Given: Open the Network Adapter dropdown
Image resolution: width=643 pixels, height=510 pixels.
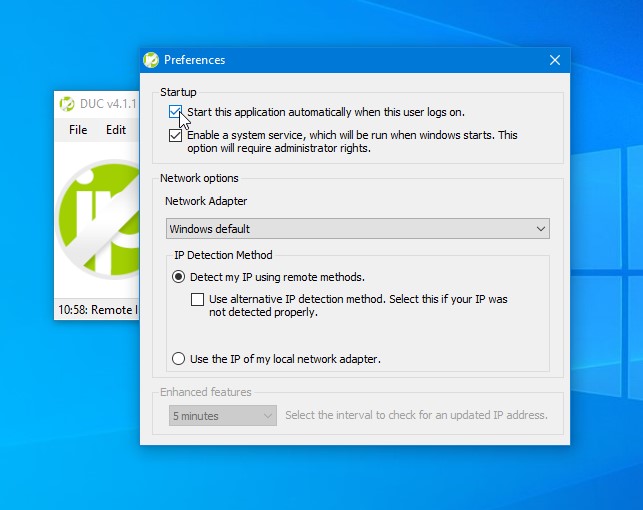Looking at the screenshot, I should point(358,228).
